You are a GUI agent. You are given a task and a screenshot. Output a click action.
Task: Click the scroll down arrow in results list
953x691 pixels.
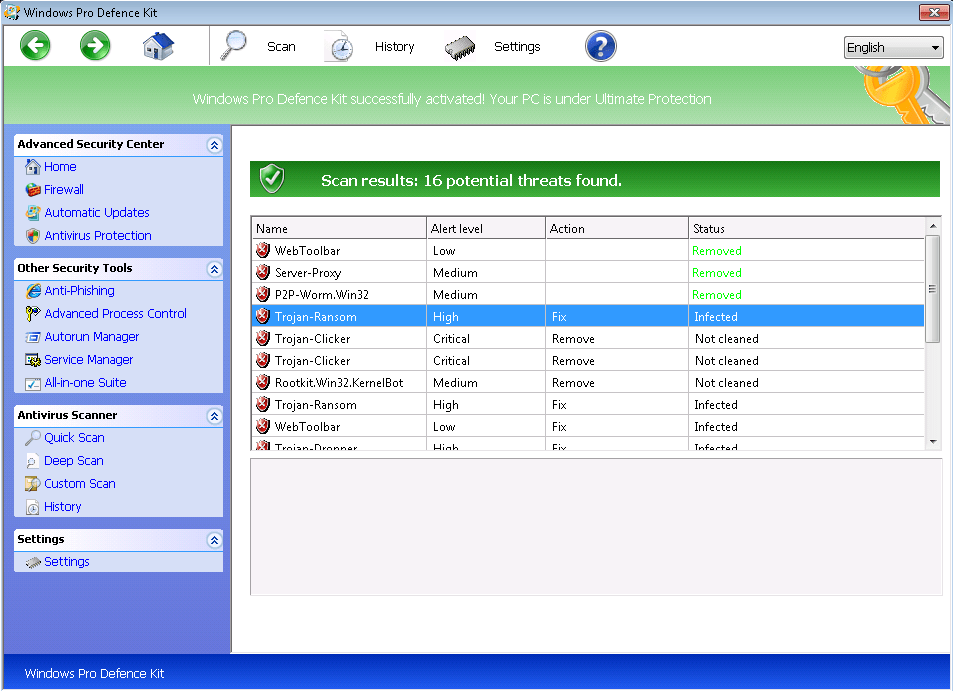tap(933, 441)
